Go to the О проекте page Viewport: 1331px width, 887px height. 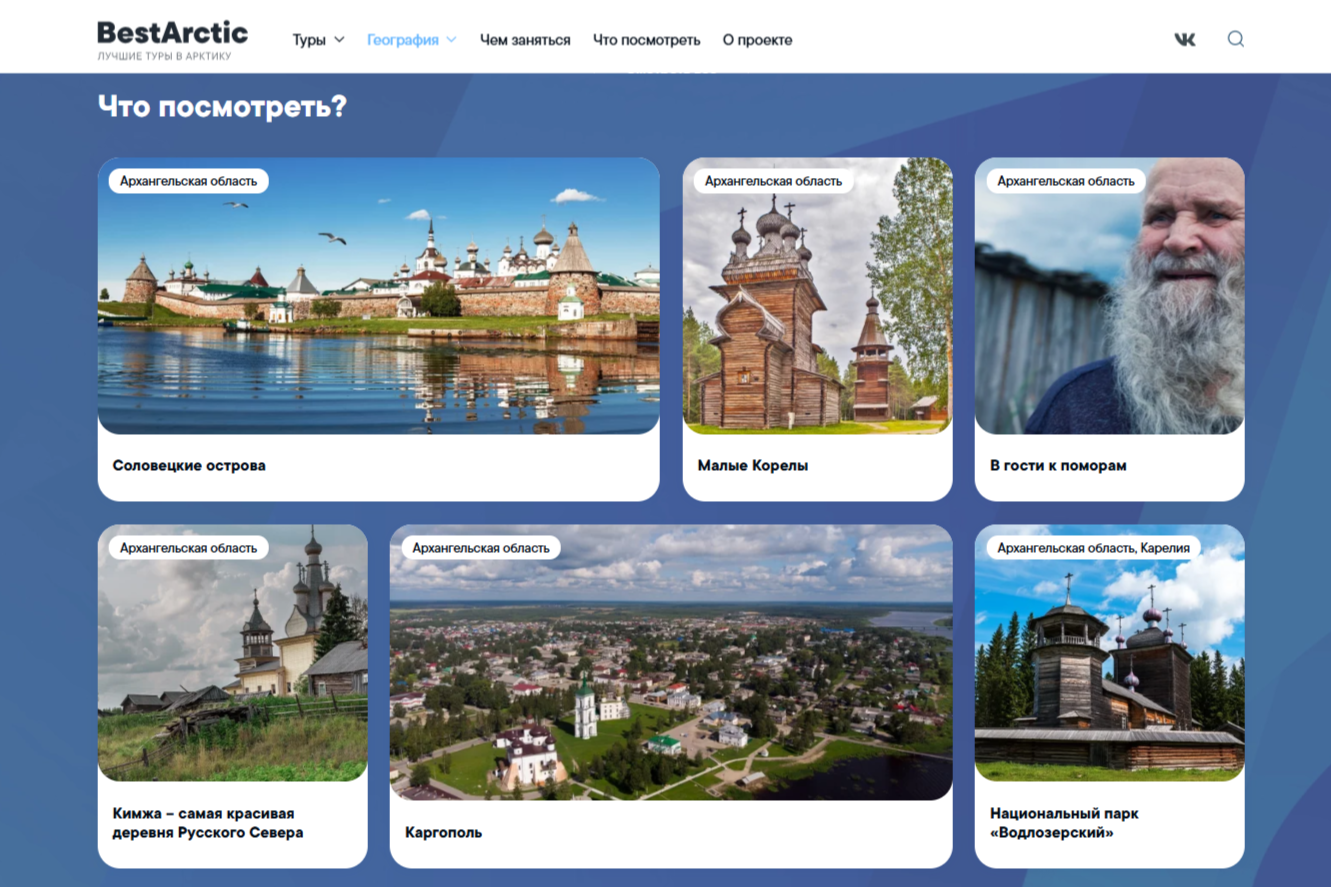pos(757,40)
